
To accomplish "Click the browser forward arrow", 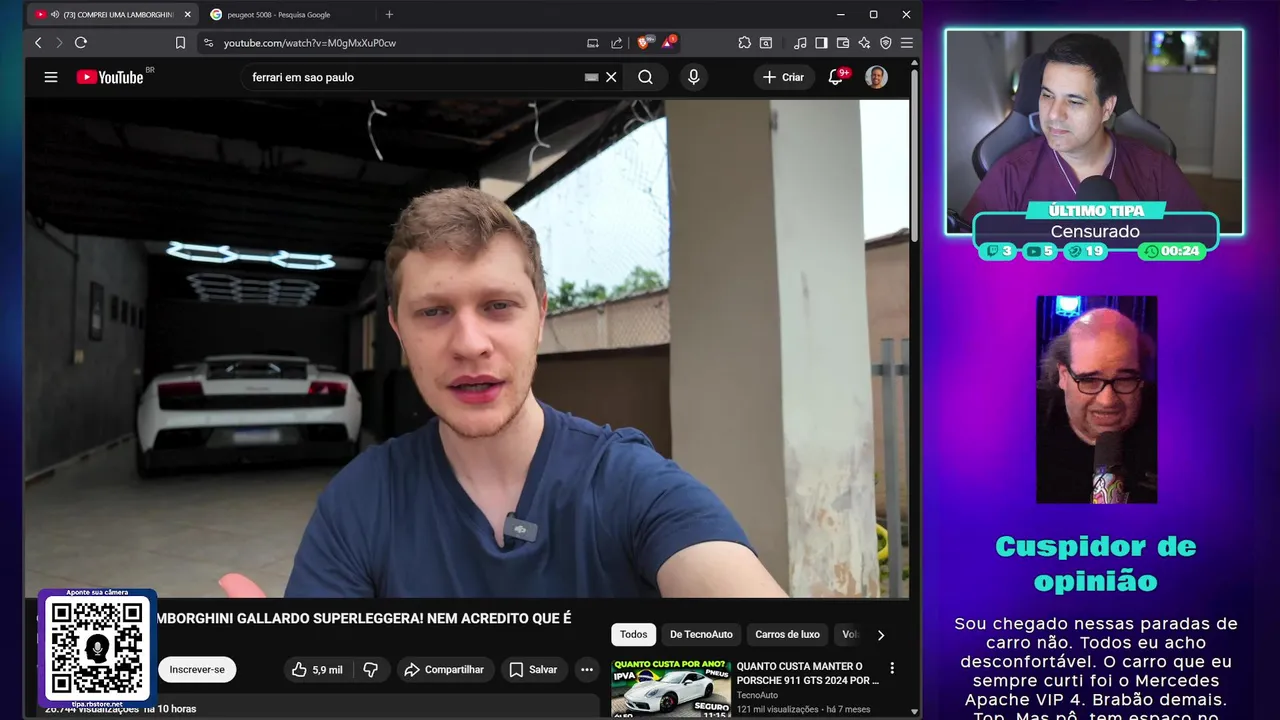I will (59, 43).
